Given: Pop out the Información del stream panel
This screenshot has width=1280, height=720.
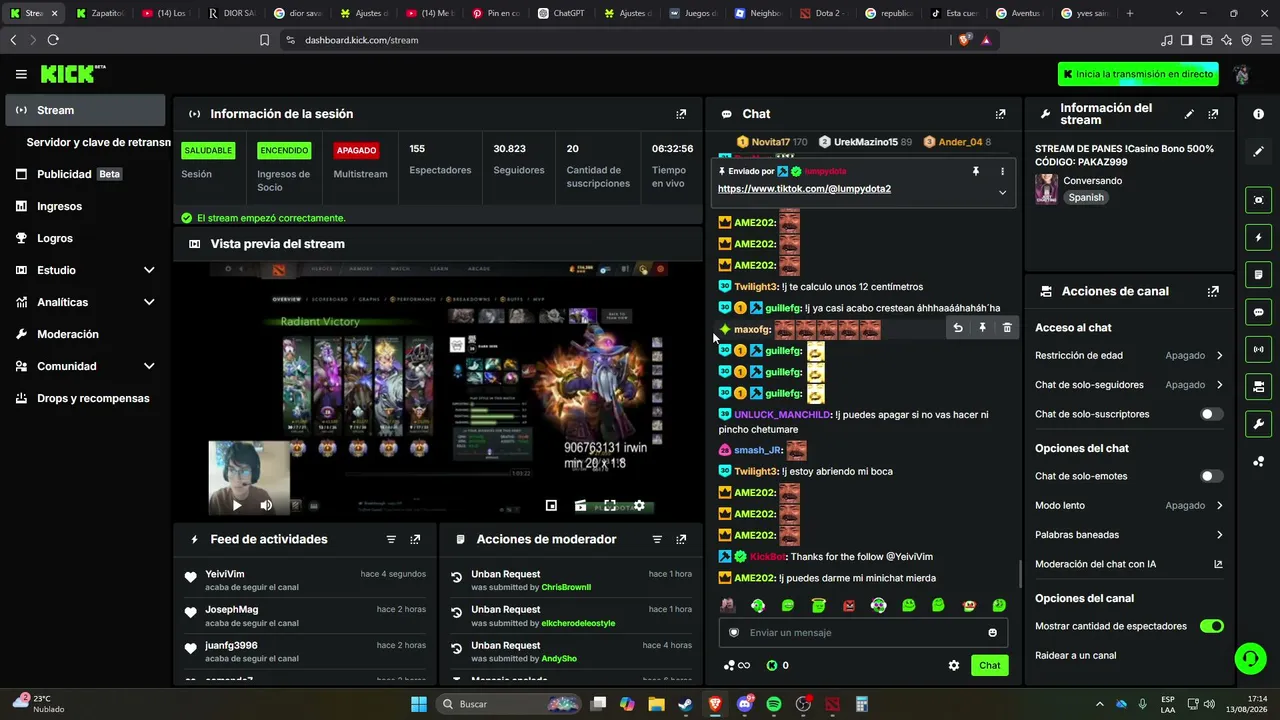Looking at the screenshot, I should pos(1213,114).
